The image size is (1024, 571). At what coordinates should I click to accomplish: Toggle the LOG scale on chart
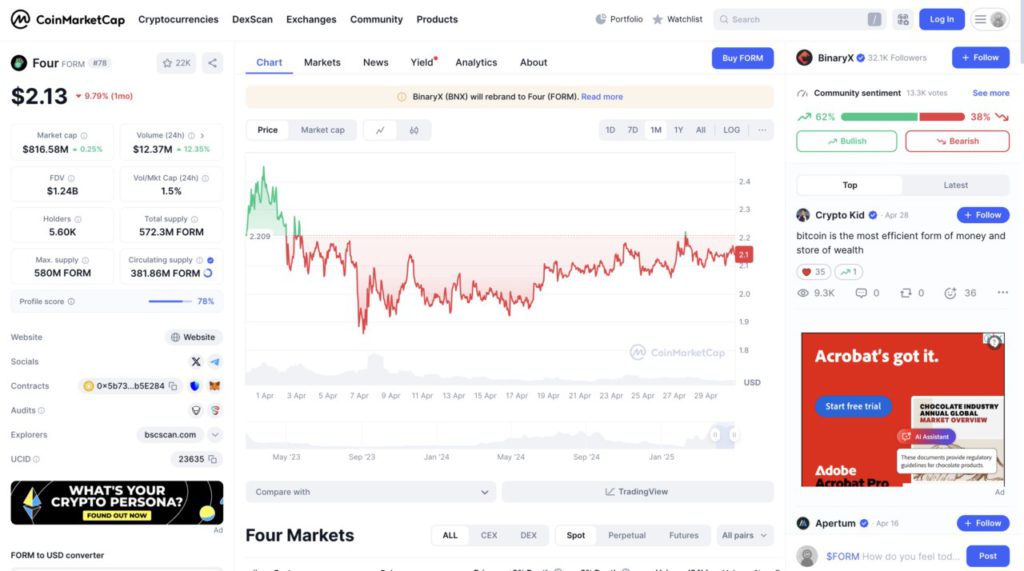pos(731,130)
